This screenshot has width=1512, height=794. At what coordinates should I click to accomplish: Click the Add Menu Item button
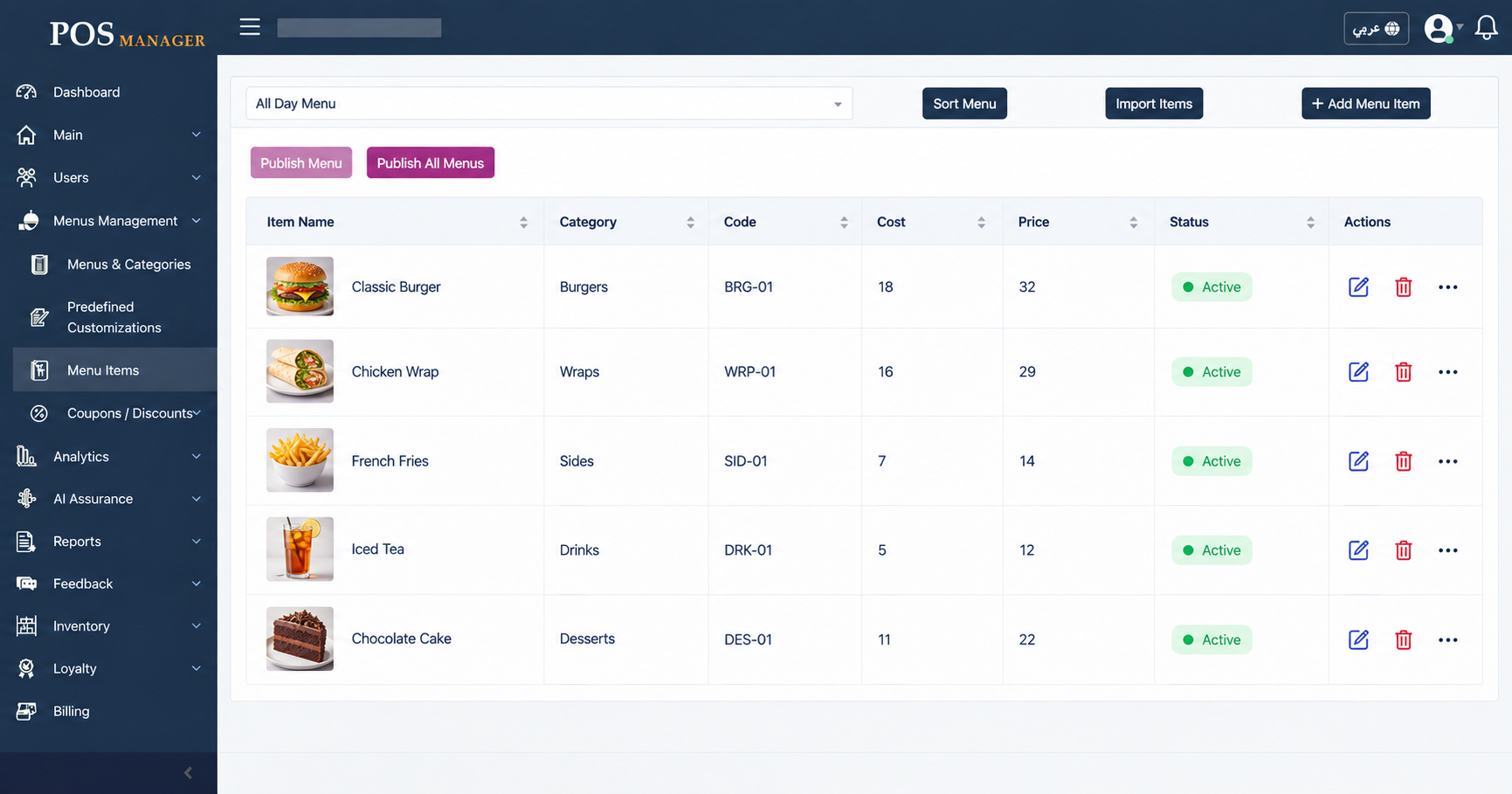(1365, 103)
